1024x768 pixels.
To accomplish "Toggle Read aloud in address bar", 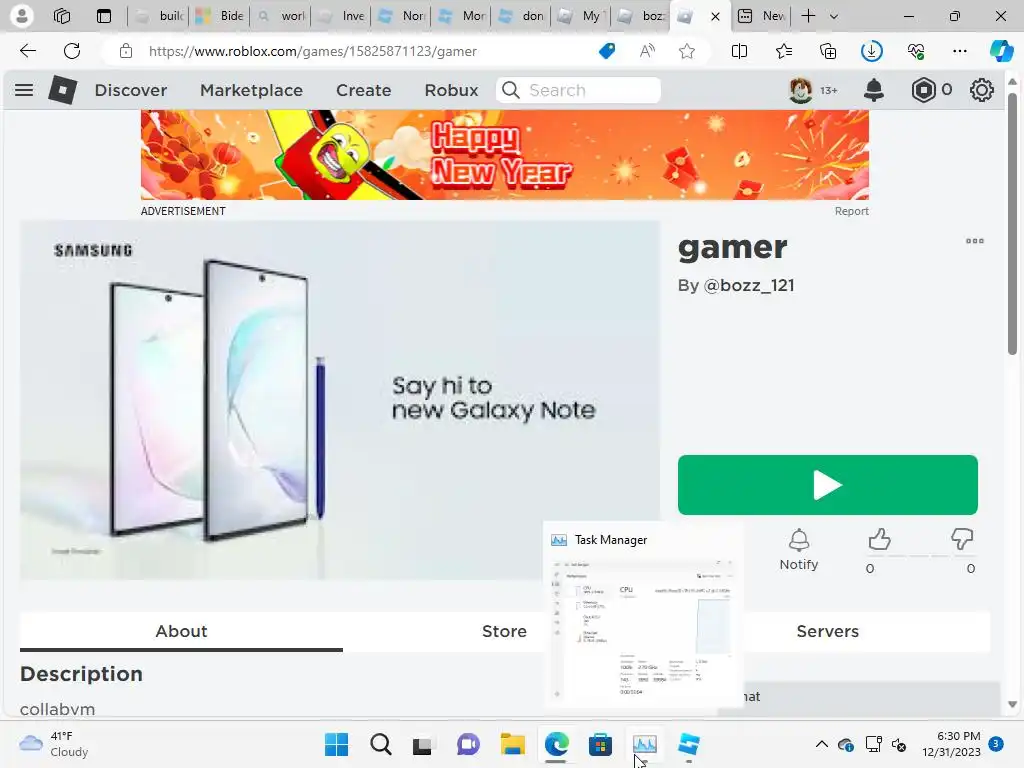I will click(647, 51).
